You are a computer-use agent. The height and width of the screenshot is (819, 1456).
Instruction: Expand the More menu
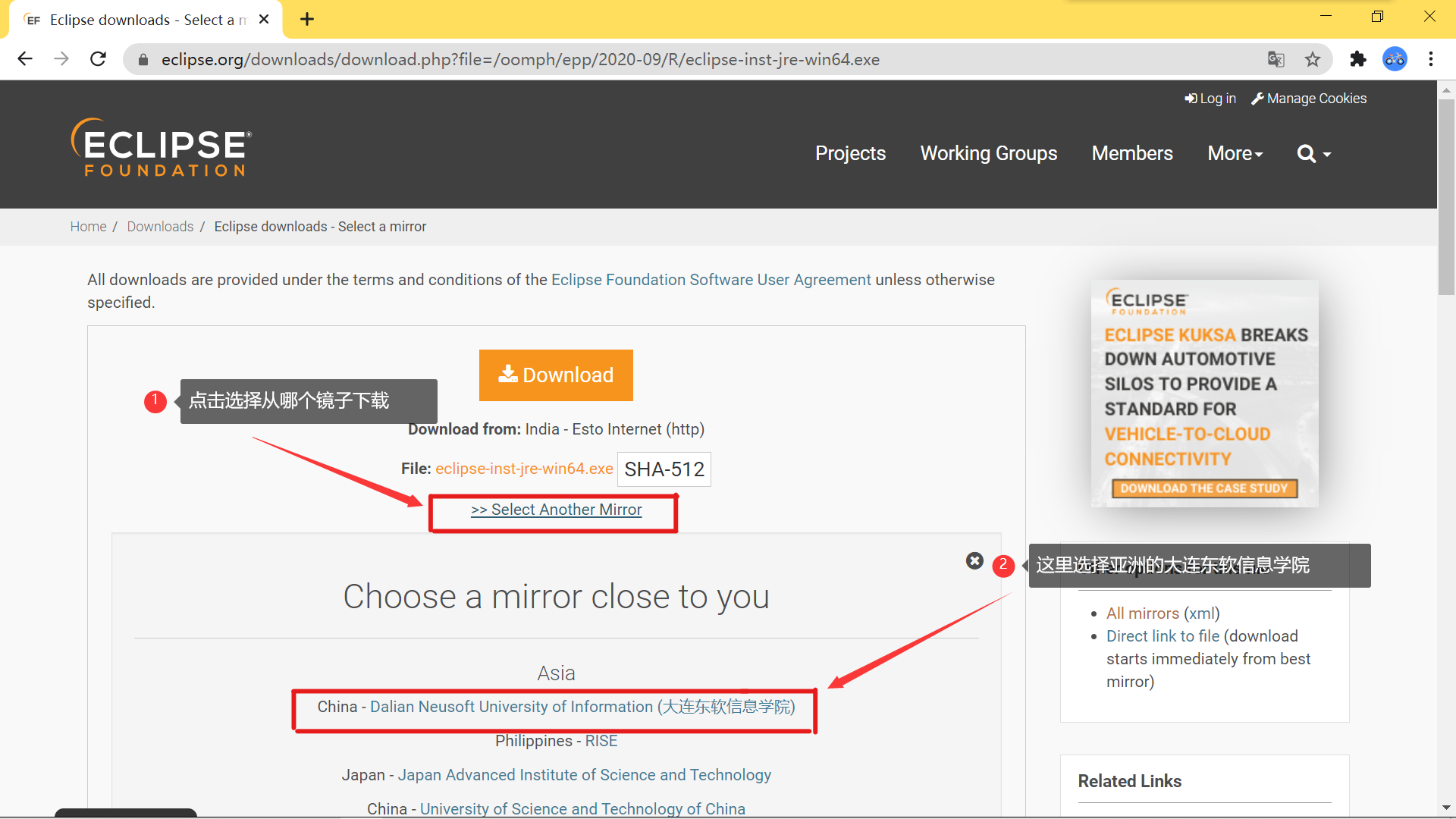coord(1235,153)
